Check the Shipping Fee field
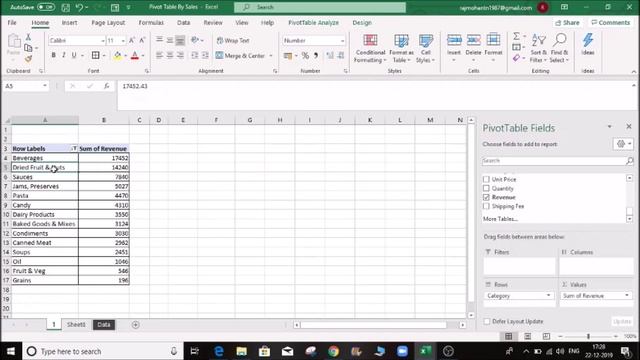 (486, 206)
